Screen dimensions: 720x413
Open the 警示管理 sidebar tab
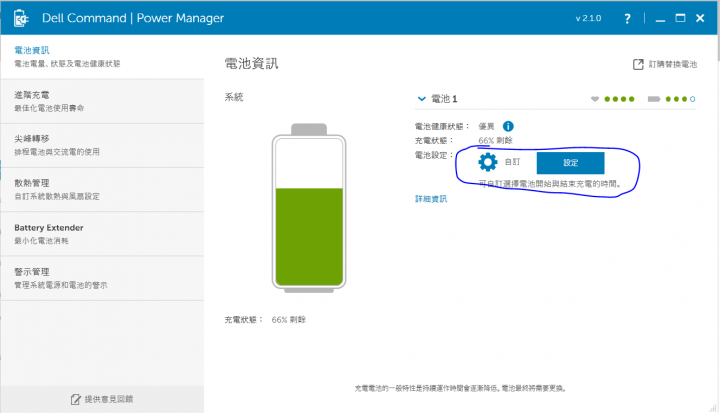(x=100, y=277)
